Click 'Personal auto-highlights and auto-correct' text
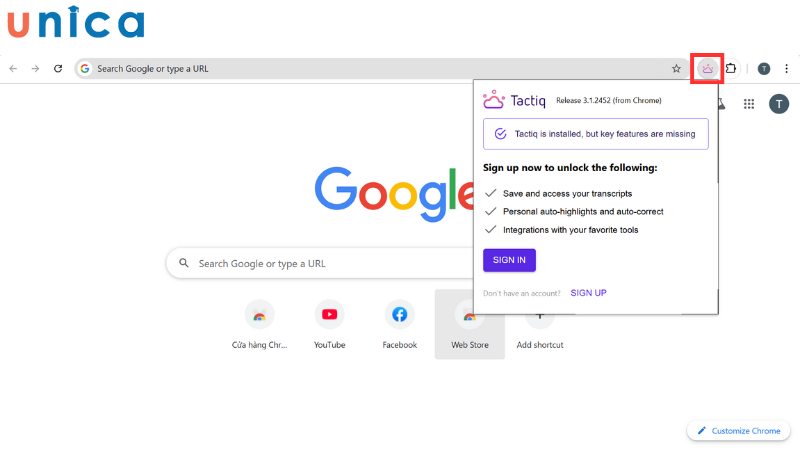 (583, 211)
